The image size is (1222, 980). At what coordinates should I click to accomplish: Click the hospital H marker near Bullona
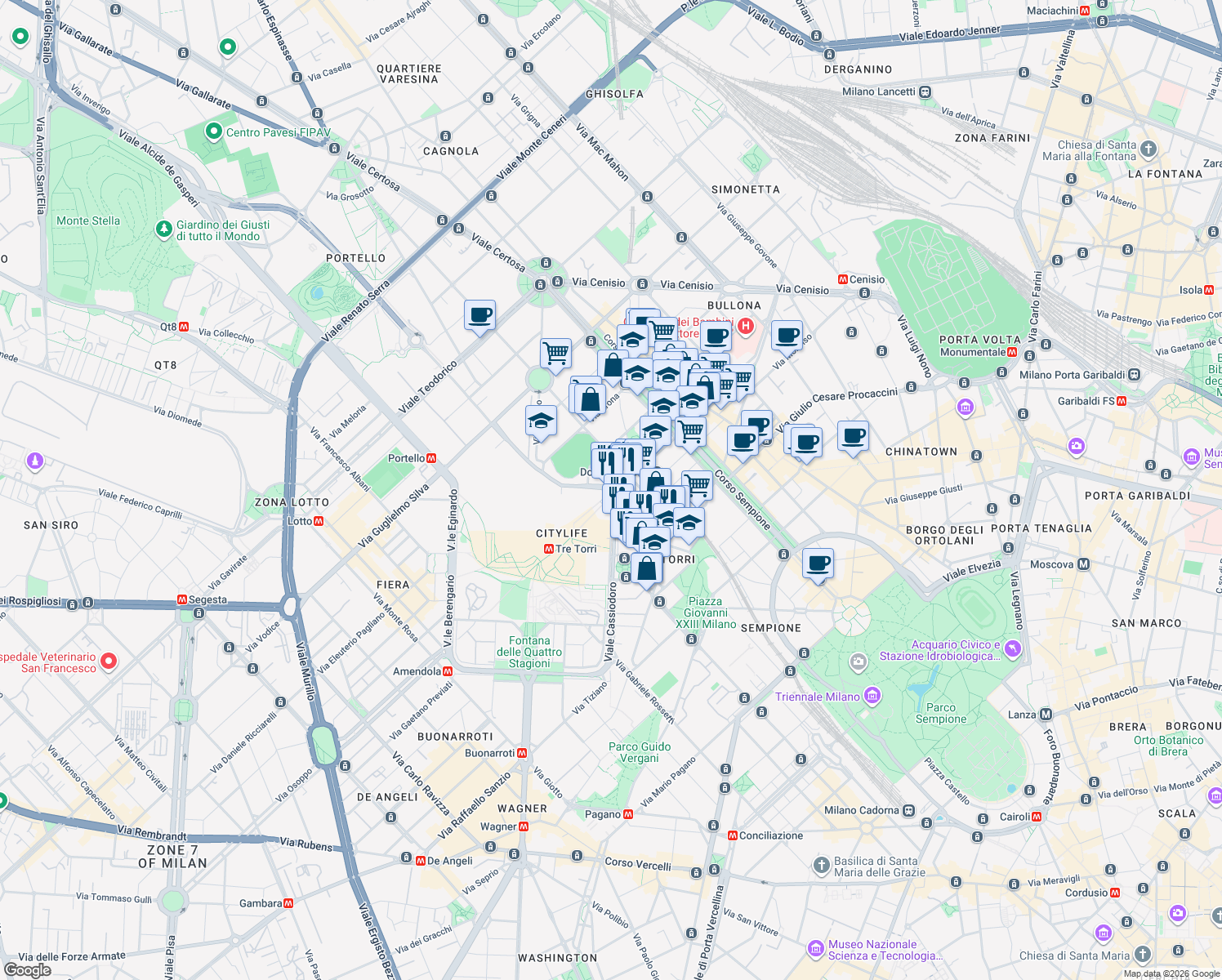(744, 327)
